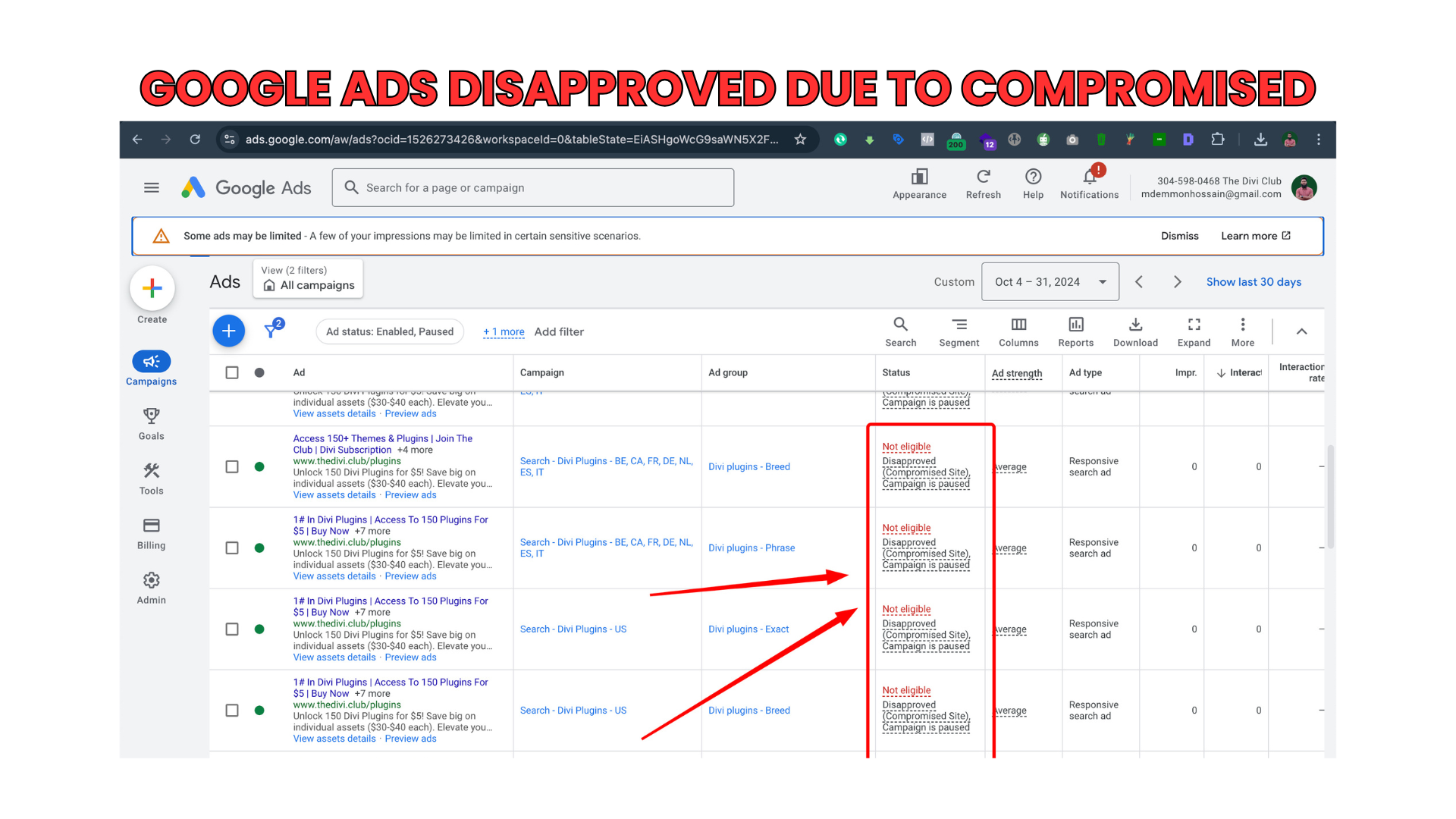The height and width of the screenshot is (819, 1456).
Task: Open the All campaigns view selector
Action: coord(309,279)
